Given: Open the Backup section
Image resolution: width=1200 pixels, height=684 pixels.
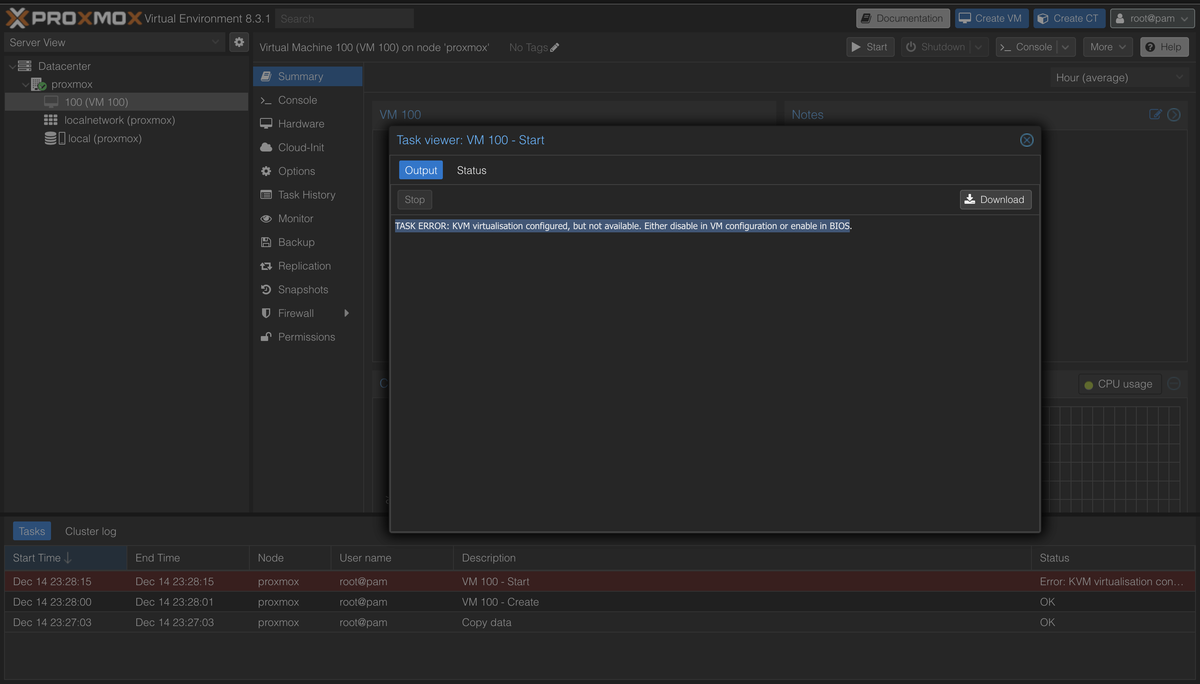Looking at the screenshot, I should tap(308, 242).
